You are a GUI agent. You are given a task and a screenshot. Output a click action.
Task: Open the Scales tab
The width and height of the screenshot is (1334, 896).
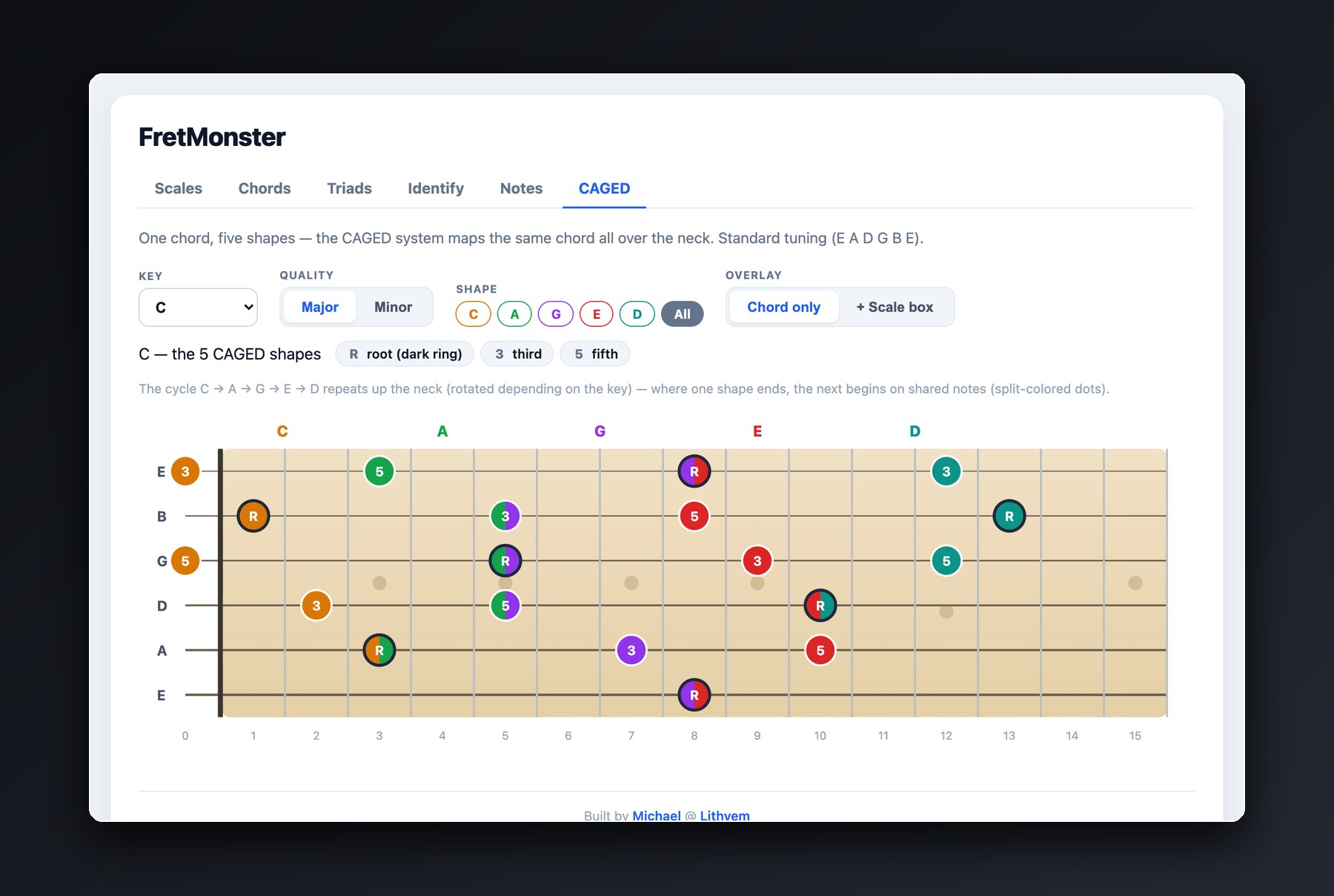(x=179, y=188)
